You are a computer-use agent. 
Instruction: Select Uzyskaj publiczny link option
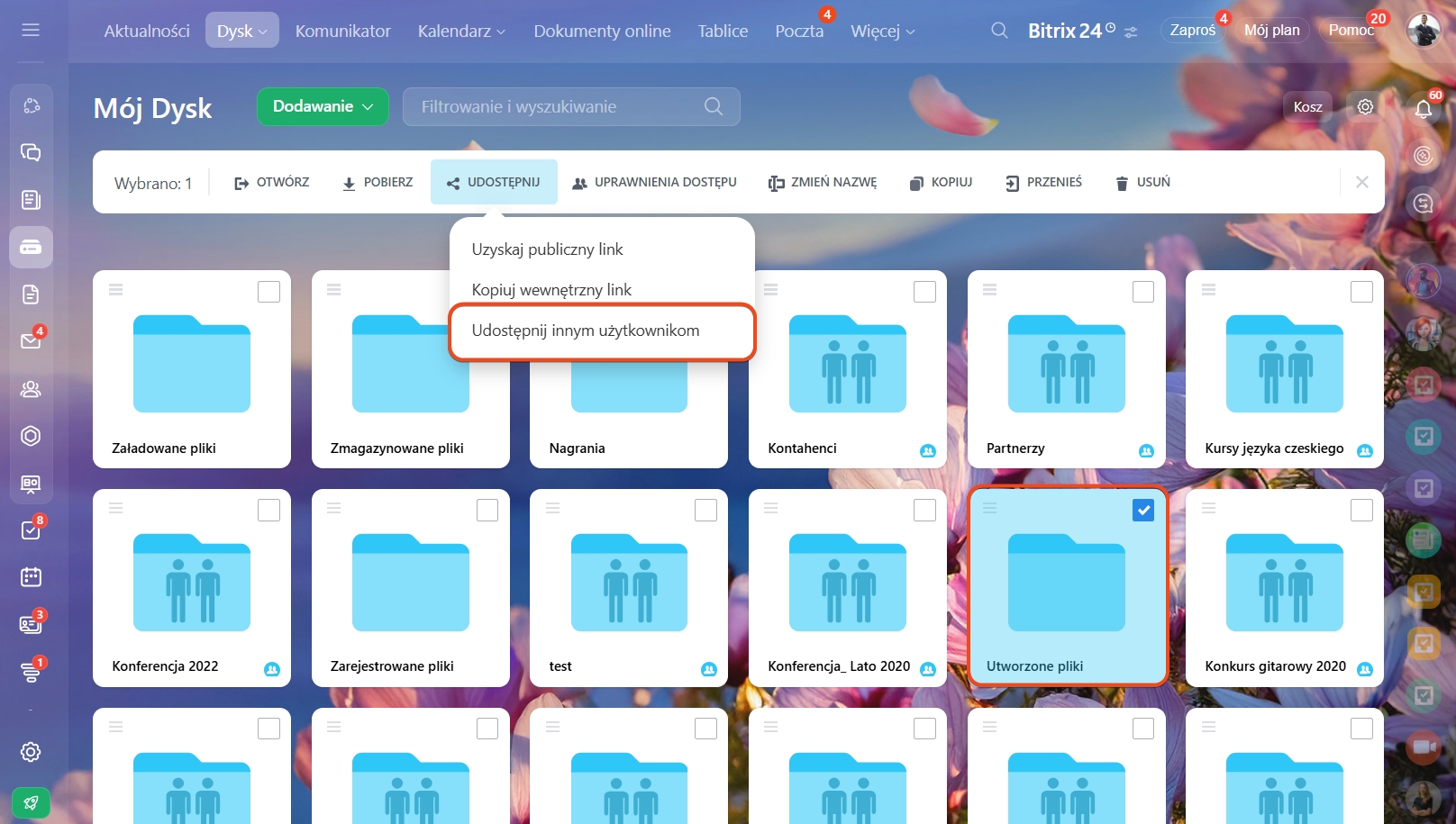[x=548, y=249]
